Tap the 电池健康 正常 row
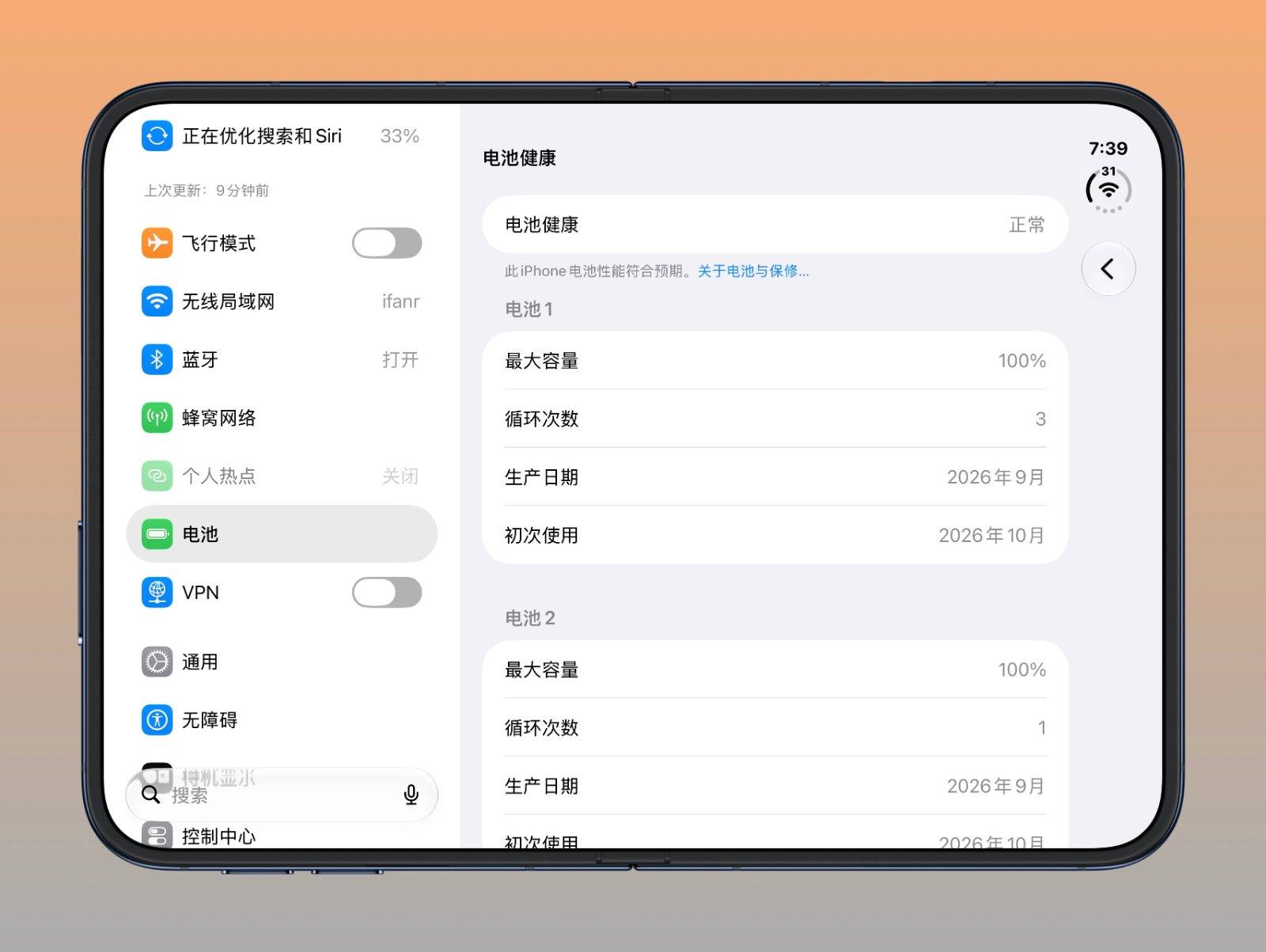This screenshot has width=1266, height=952. 775,225
